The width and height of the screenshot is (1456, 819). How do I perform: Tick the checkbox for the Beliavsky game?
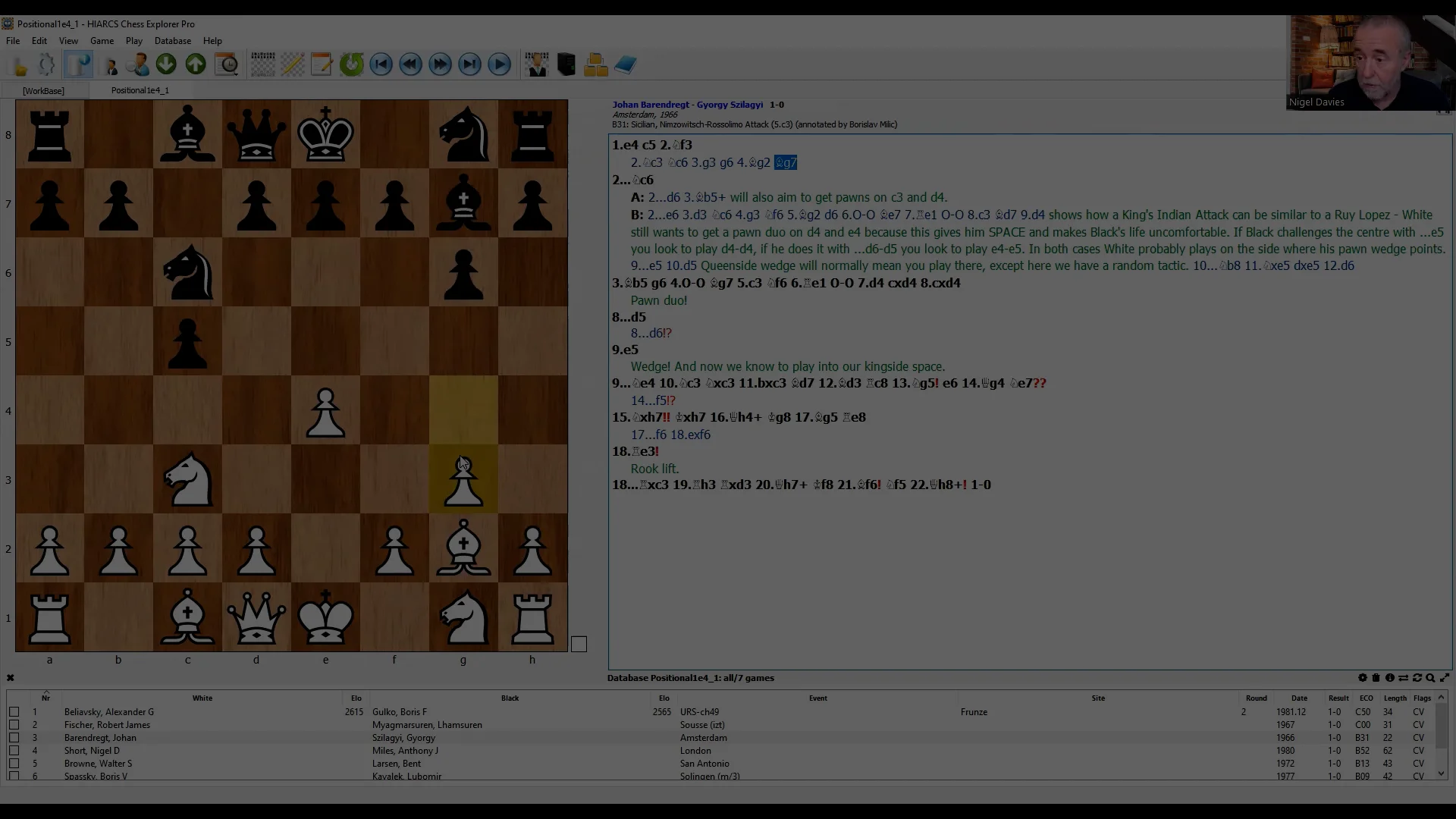15,712
